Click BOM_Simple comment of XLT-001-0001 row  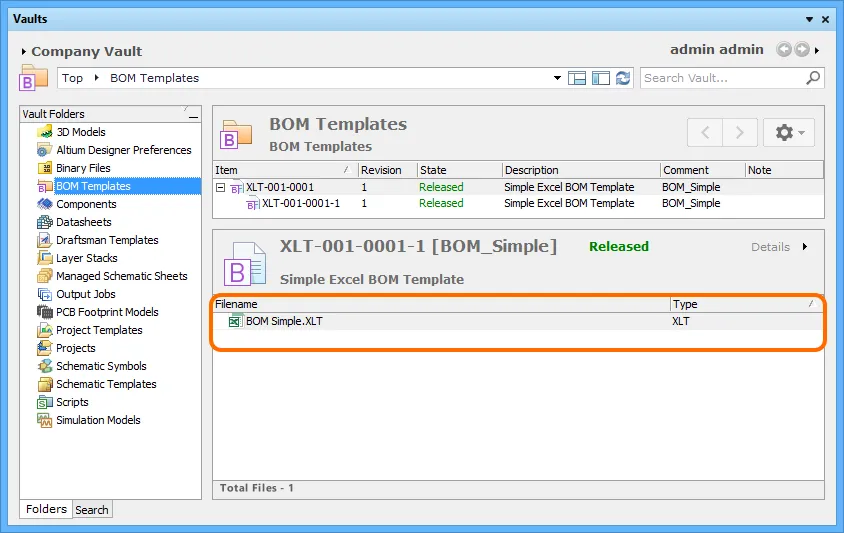691,187
